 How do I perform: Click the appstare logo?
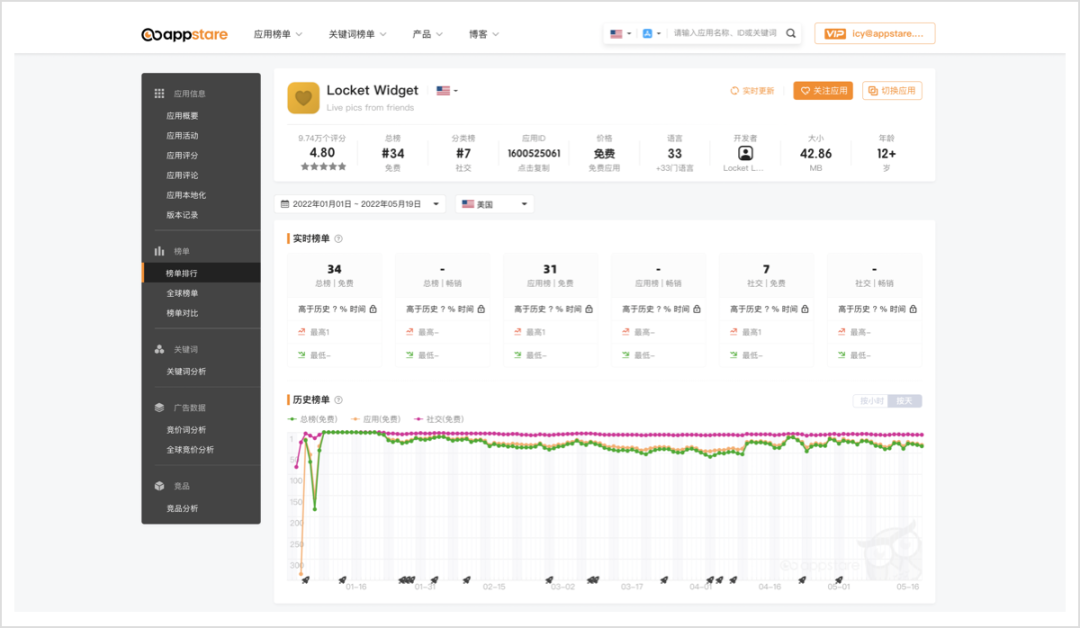tap(185, 34)
